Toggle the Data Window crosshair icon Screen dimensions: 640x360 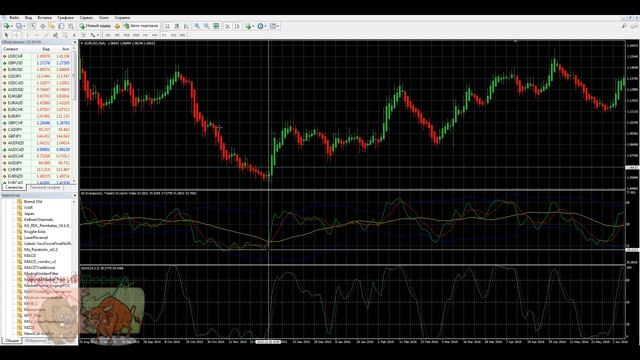point(42,26)
